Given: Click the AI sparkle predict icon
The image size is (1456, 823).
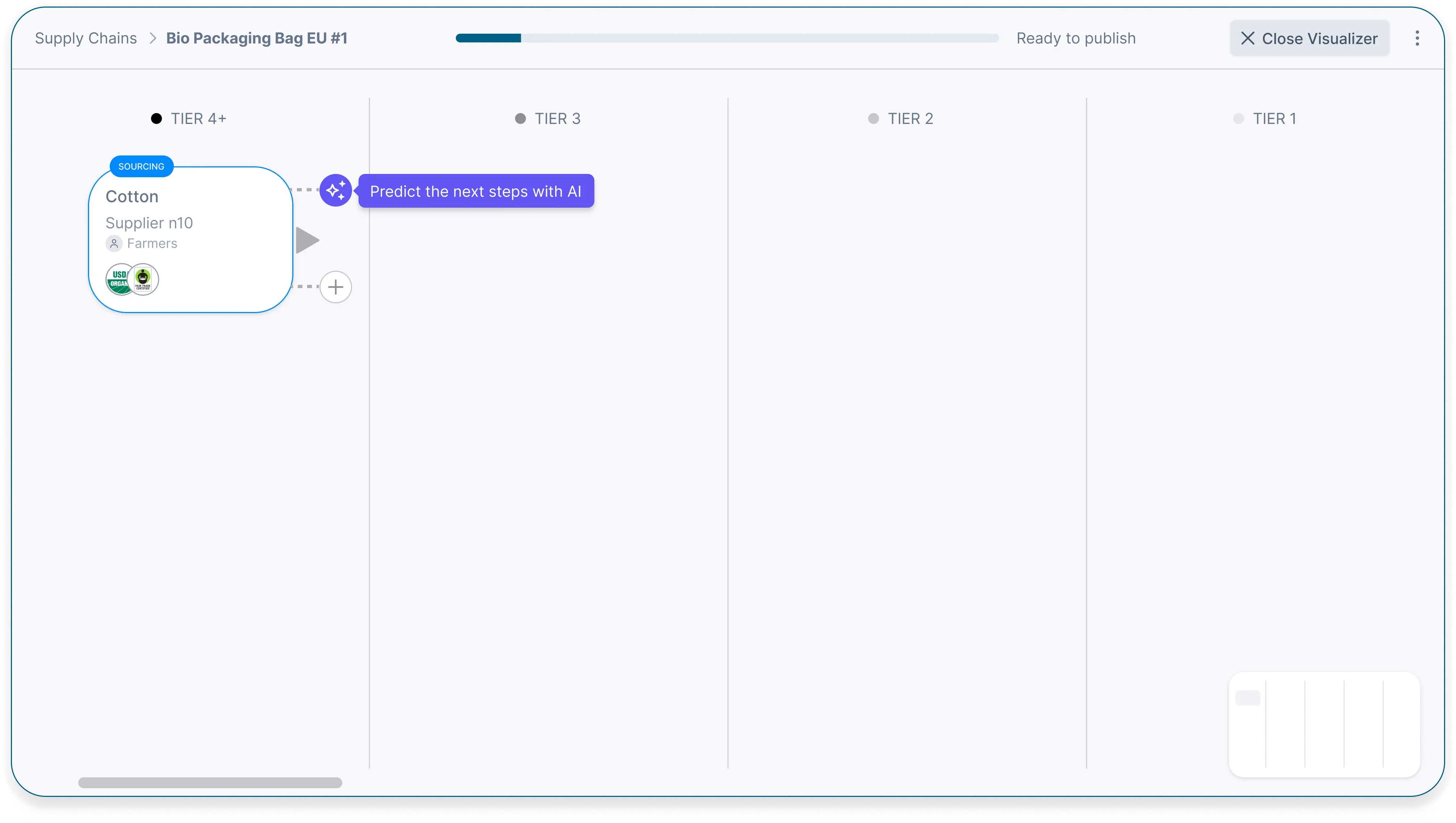Looking at the screenshot, I should click(336, 191).
